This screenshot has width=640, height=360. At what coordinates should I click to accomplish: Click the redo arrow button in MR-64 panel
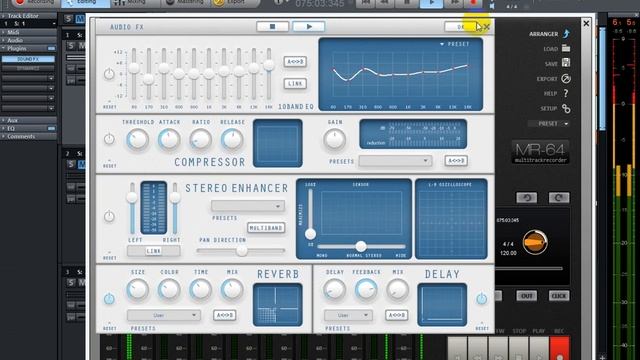point(558,198)
